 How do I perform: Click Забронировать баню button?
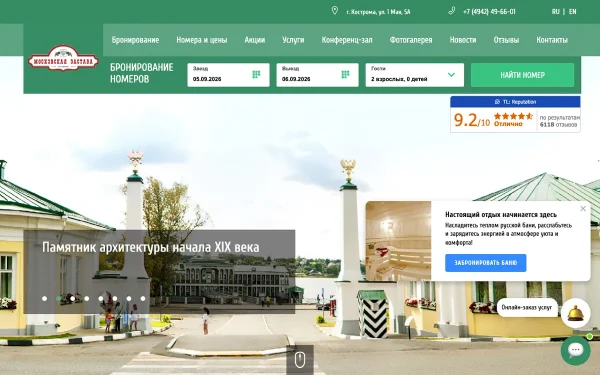(486, 263)
